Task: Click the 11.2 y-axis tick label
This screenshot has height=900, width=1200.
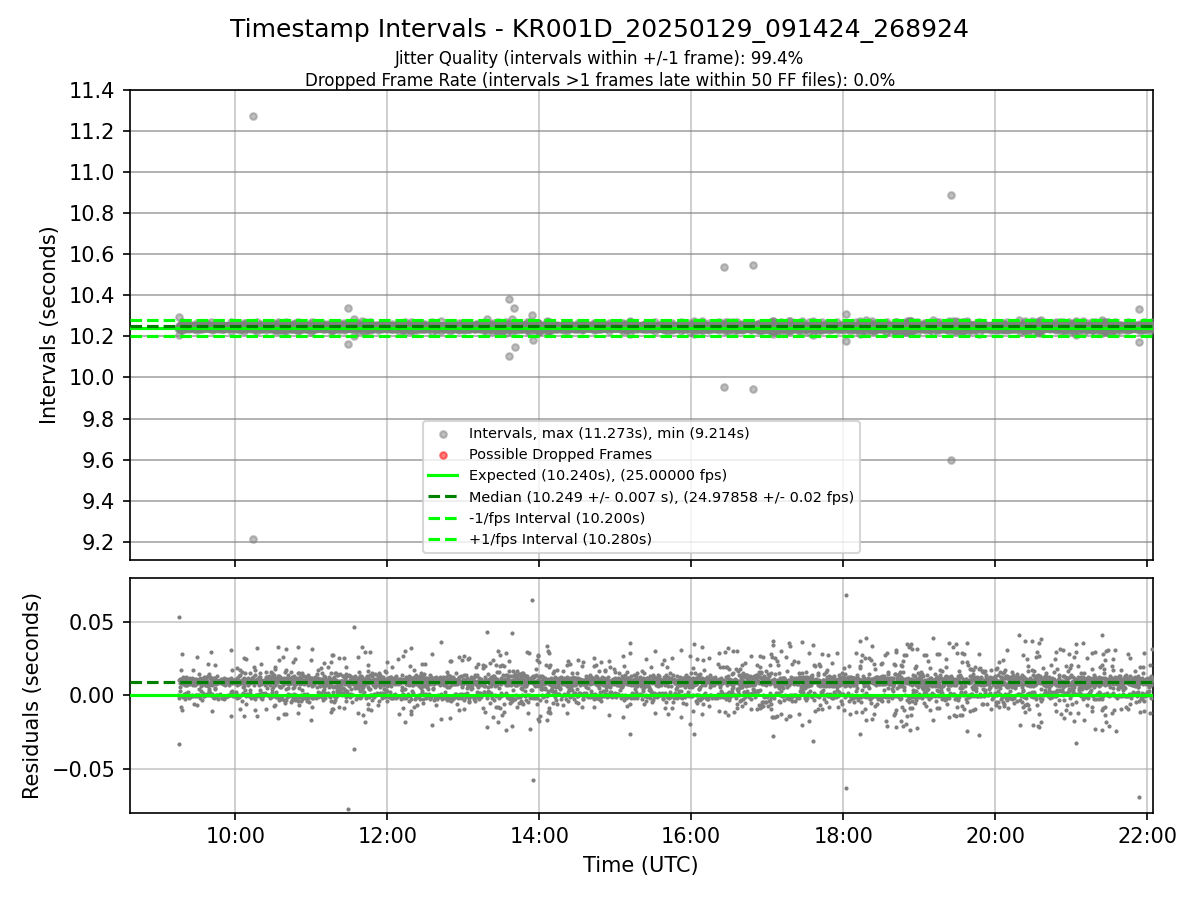Action: (x=93, y=132)
